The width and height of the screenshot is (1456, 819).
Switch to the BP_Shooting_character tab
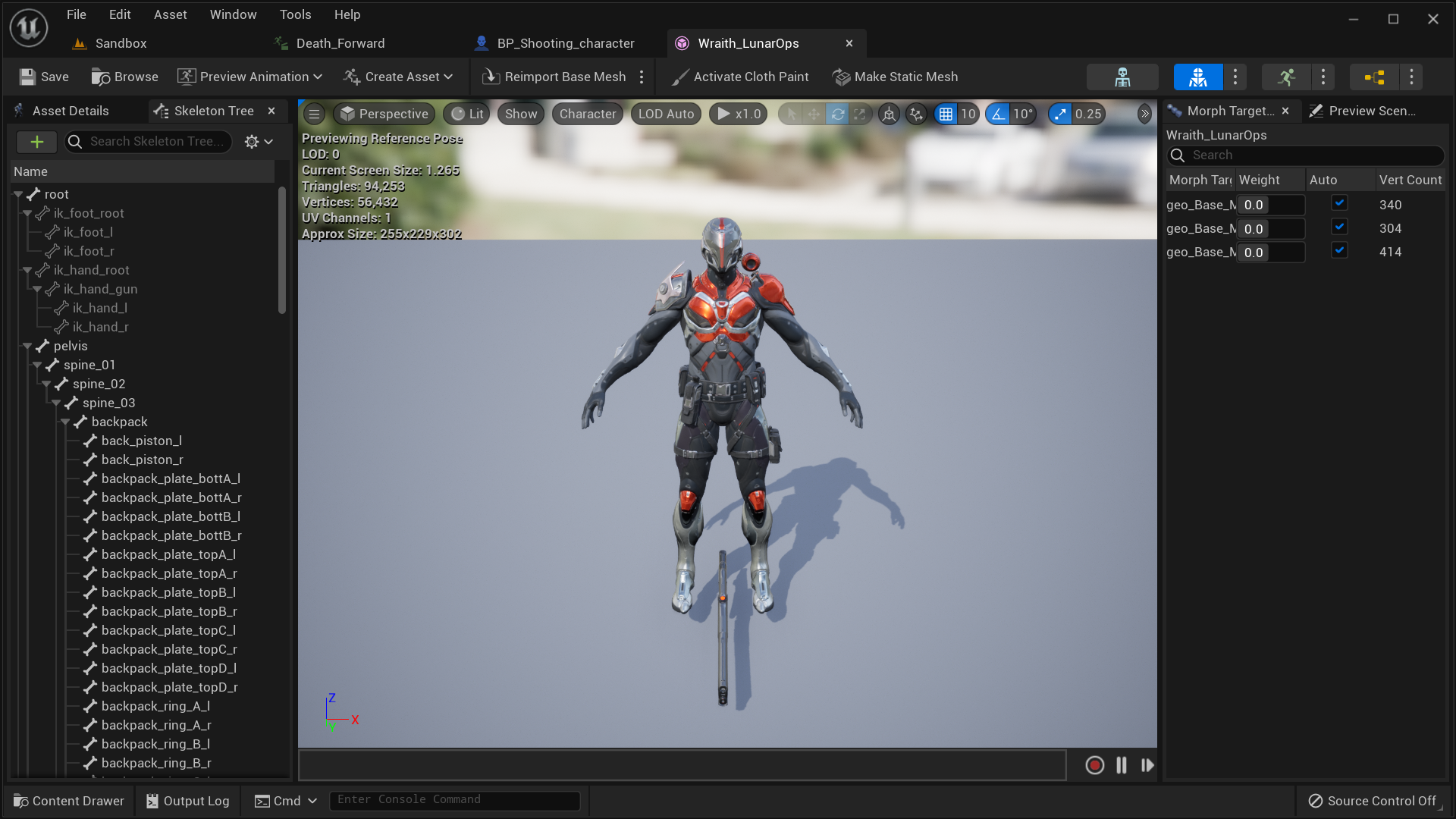click(x=555, y=43)
